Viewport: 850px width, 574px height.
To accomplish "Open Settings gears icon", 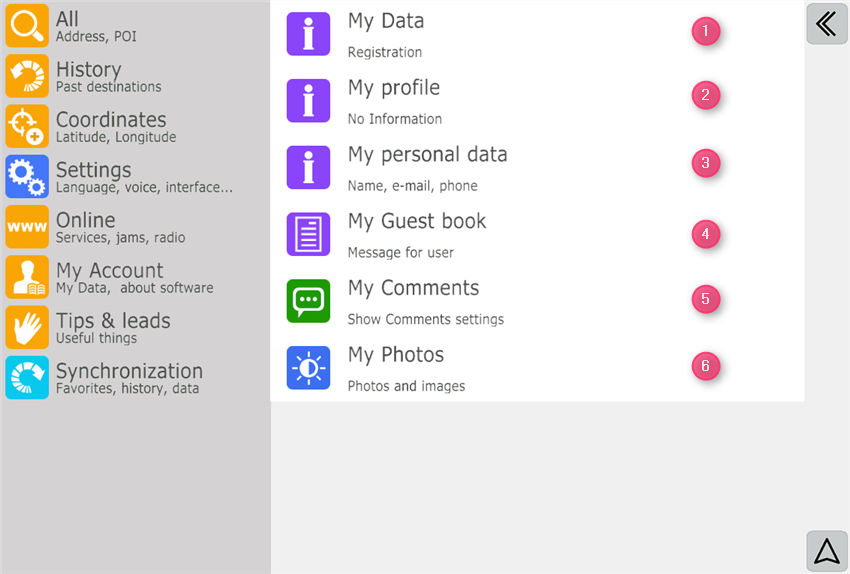I will click(x=27, y=176).
